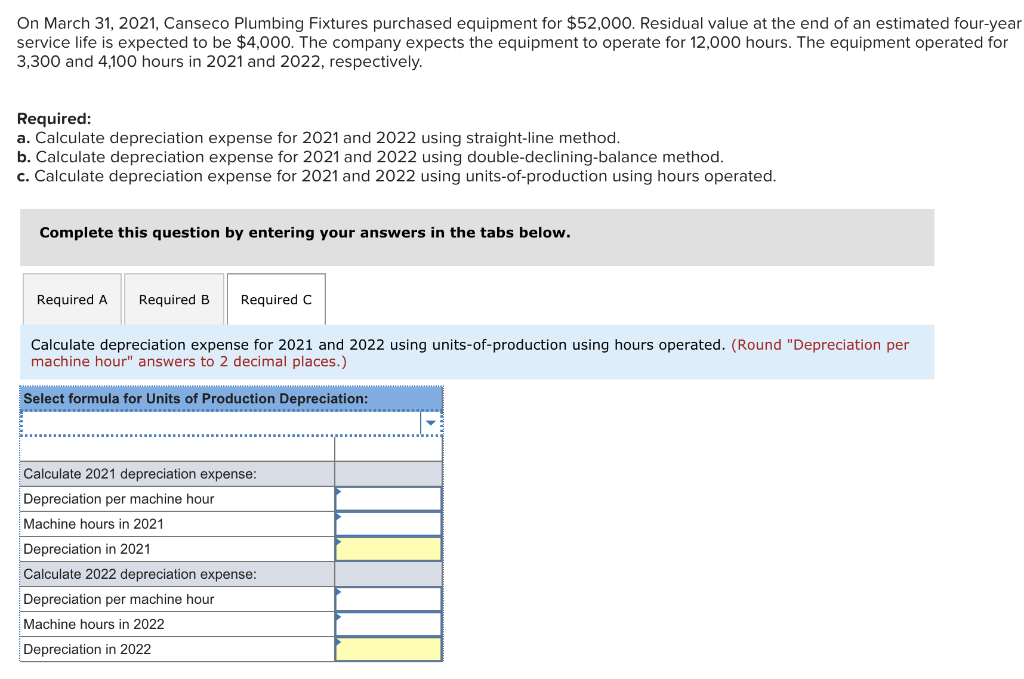Switch to the Required A tab
This screenshot has width=1024, height=679.
[72, 299]
